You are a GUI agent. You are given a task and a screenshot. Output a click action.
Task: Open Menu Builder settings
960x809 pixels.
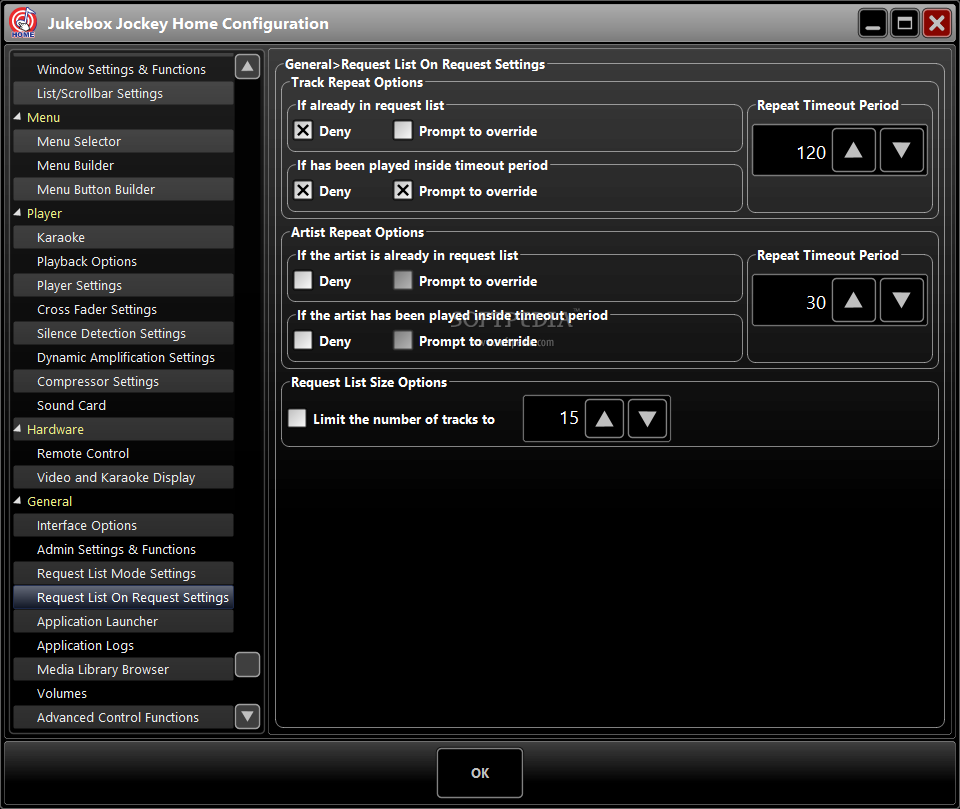click(123, 165)
